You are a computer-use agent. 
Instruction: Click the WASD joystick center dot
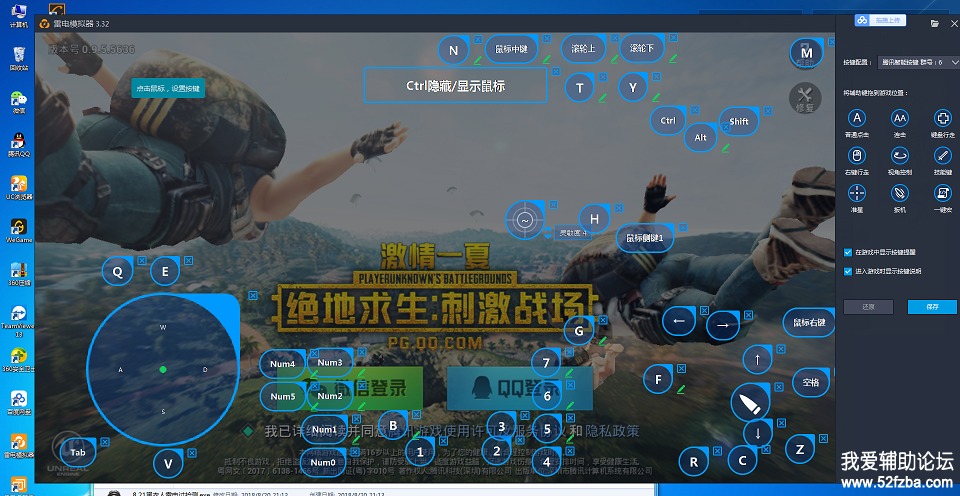[x=163, y=369]
